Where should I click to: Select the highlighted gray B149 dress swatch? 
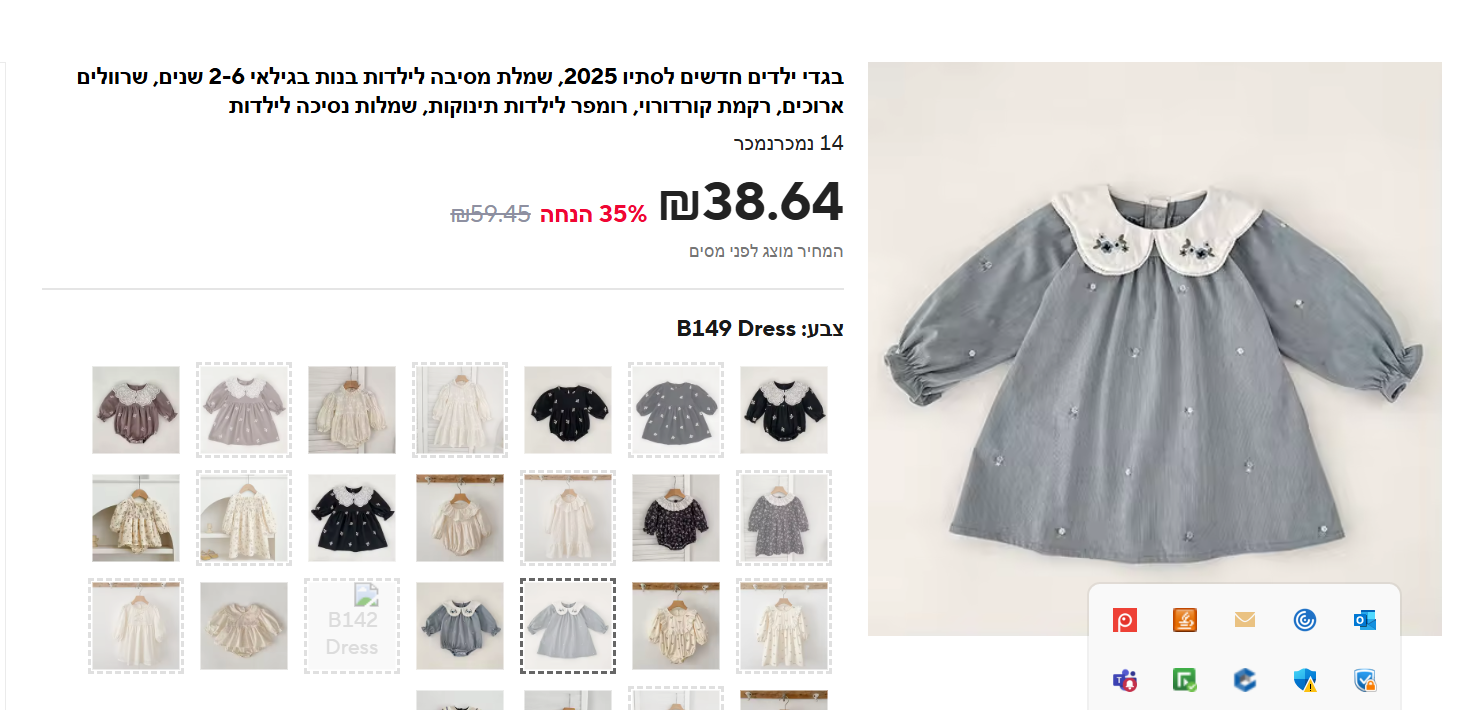[x=568, y=626]
